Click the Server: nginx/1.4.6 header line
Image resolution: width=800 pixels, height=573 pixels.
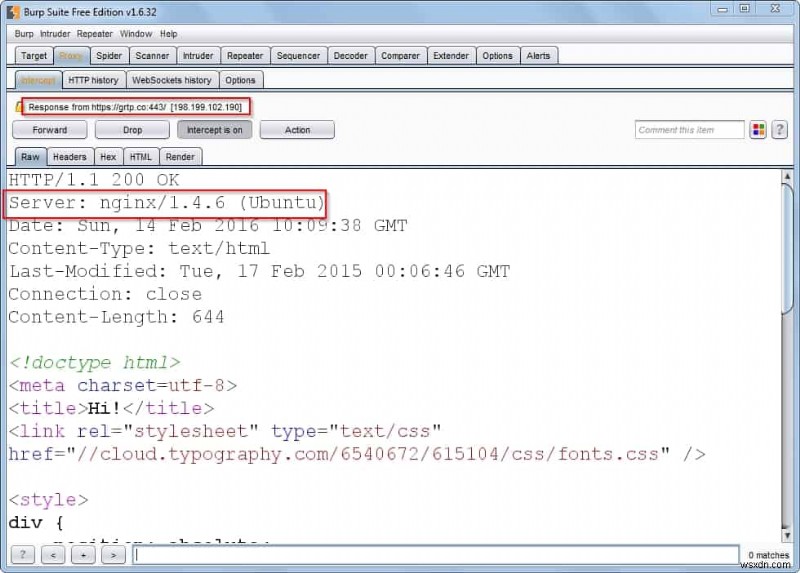coord(166,203)
